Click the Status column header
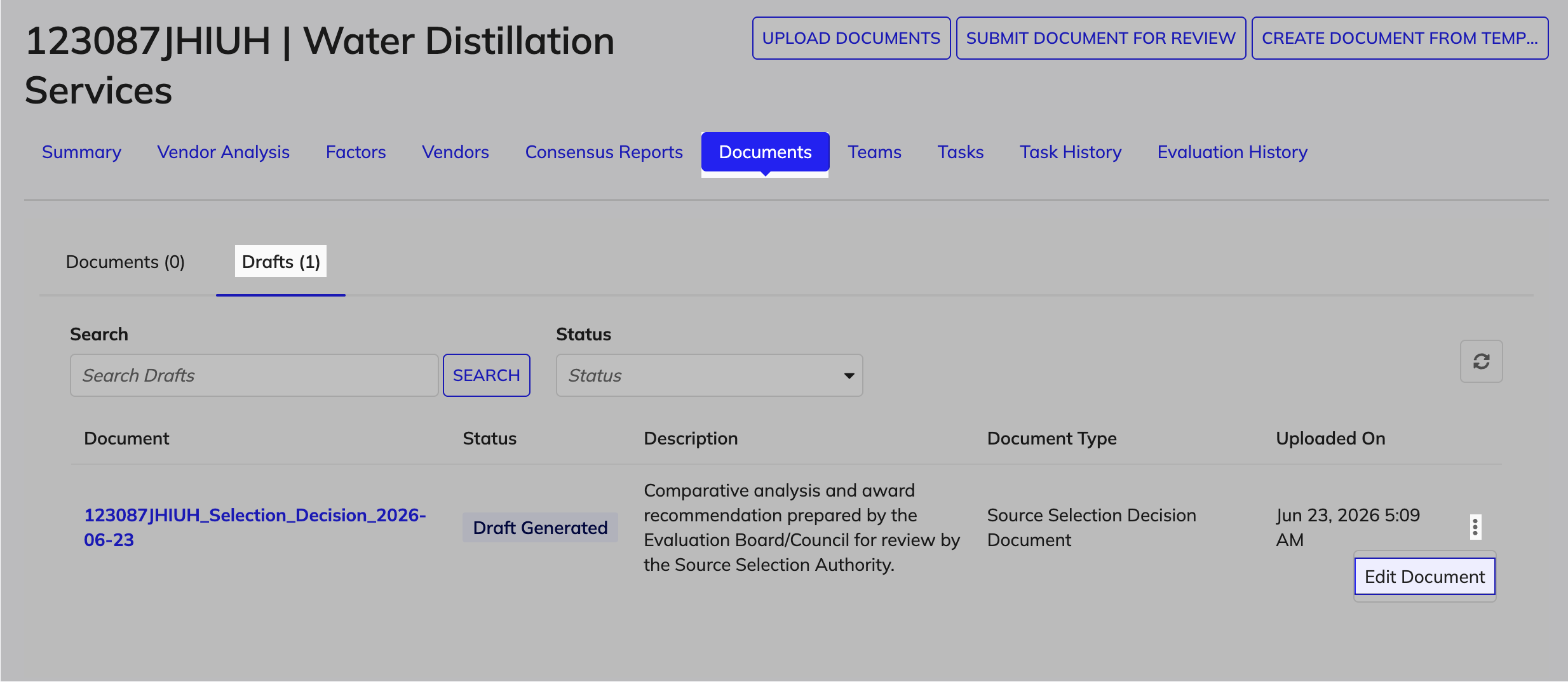Image resolution: width=1568 pixels, height=682 pixels. (x=489, y=438)
